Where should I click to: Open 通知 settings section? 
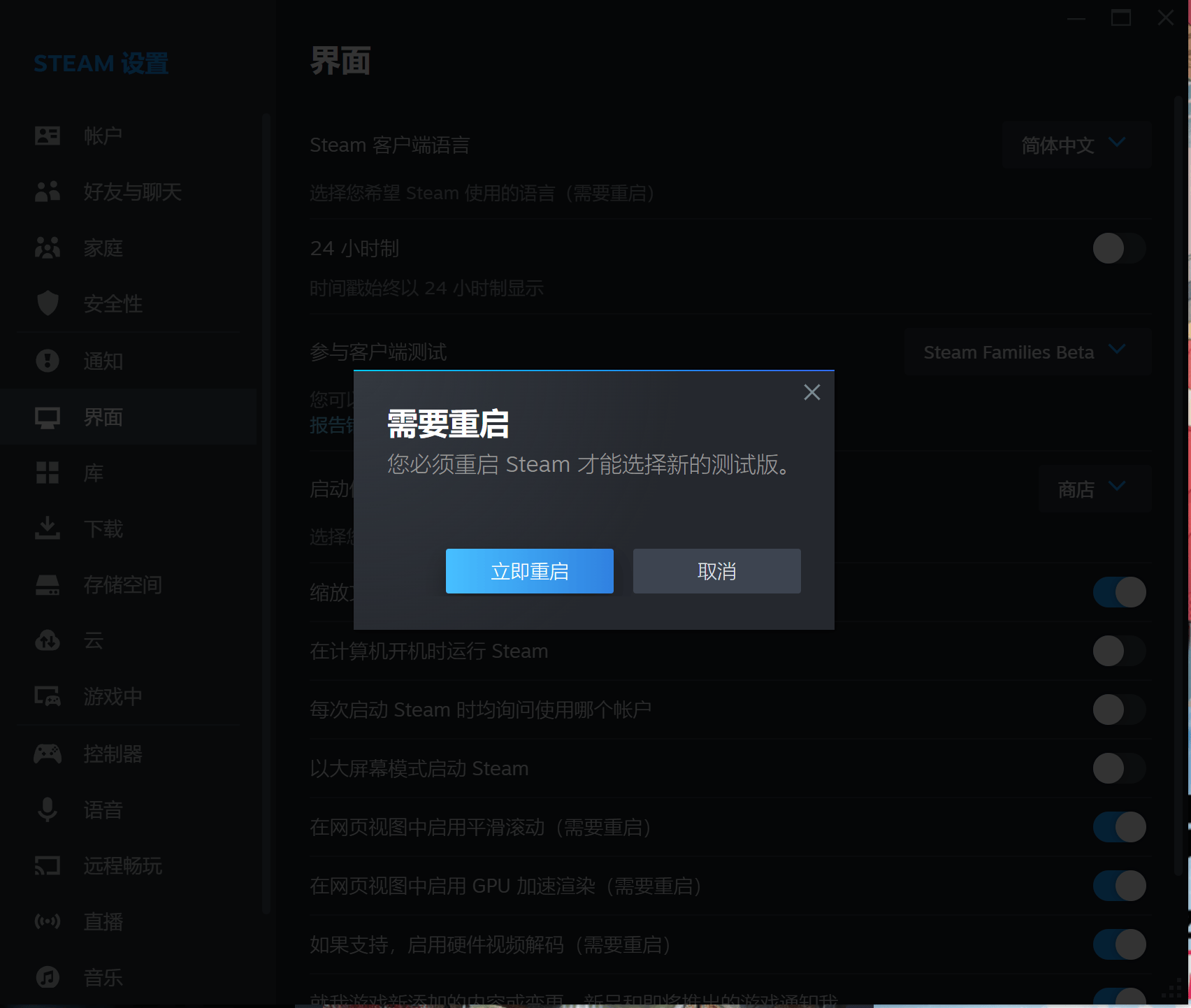coord(129,361)
